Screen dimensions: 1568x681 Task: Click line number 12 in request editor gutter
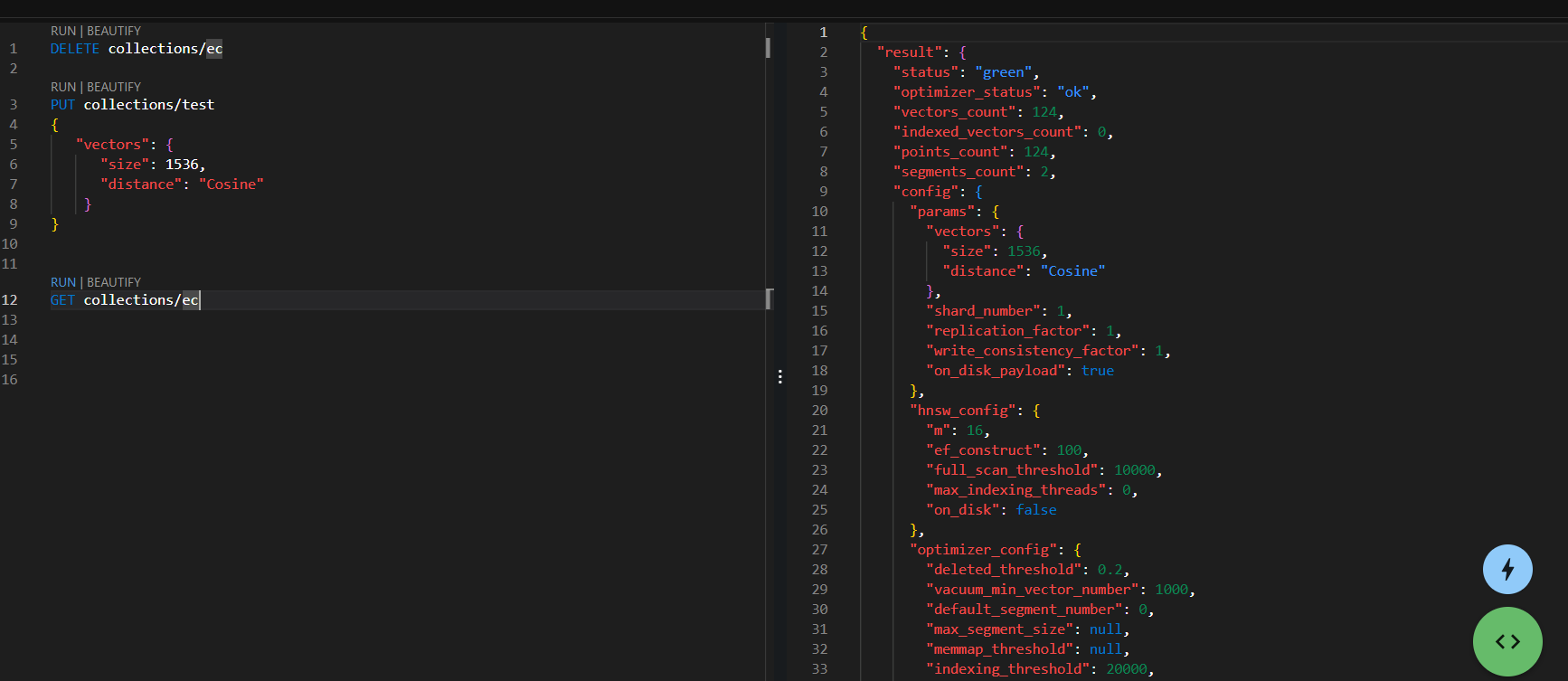[x=10, y=300]
